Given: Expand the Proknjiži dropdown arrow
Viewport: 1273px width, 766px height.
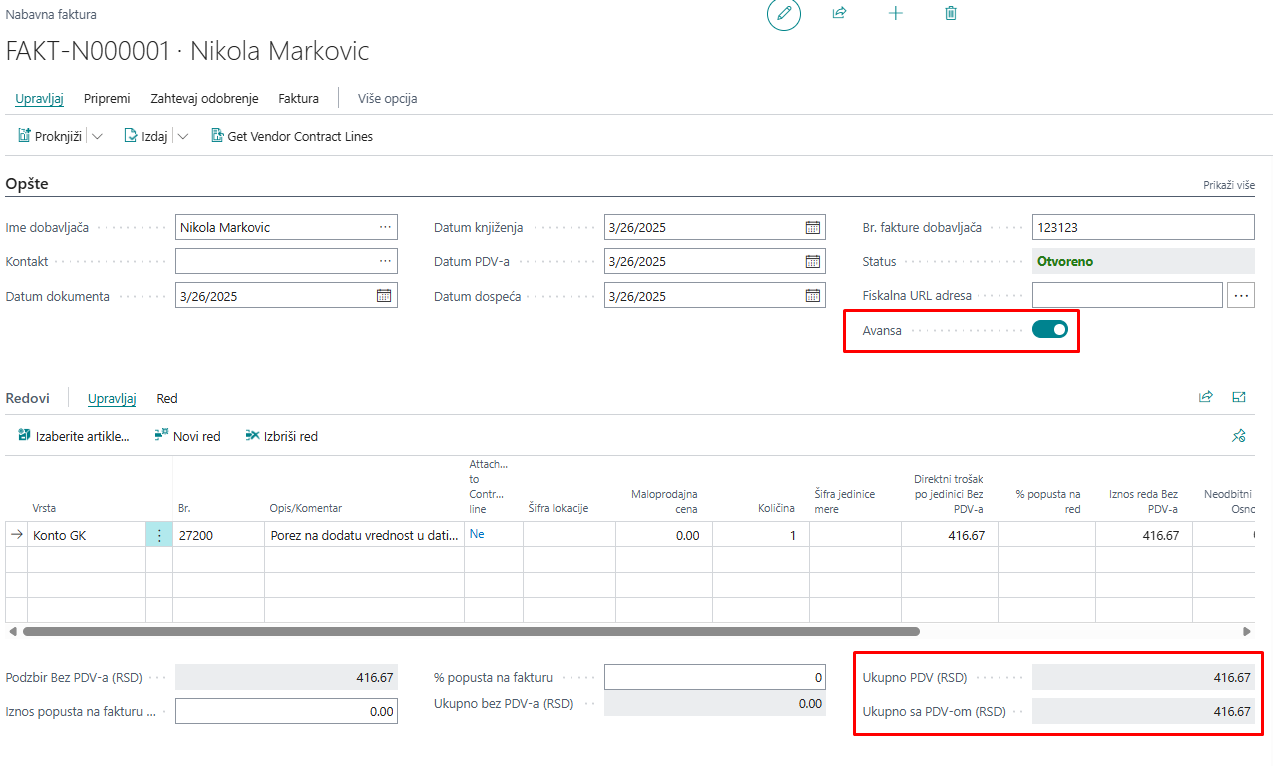Looking at the screenshot, I should (x=98, y=137).
